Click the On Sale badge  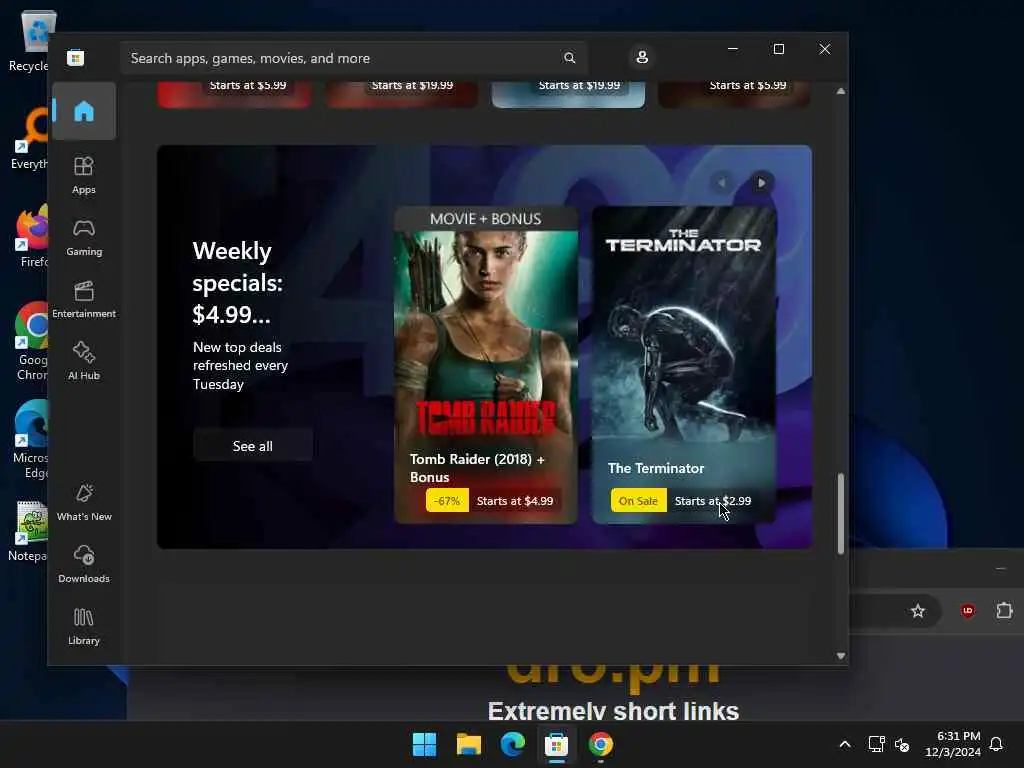point(638,501)
